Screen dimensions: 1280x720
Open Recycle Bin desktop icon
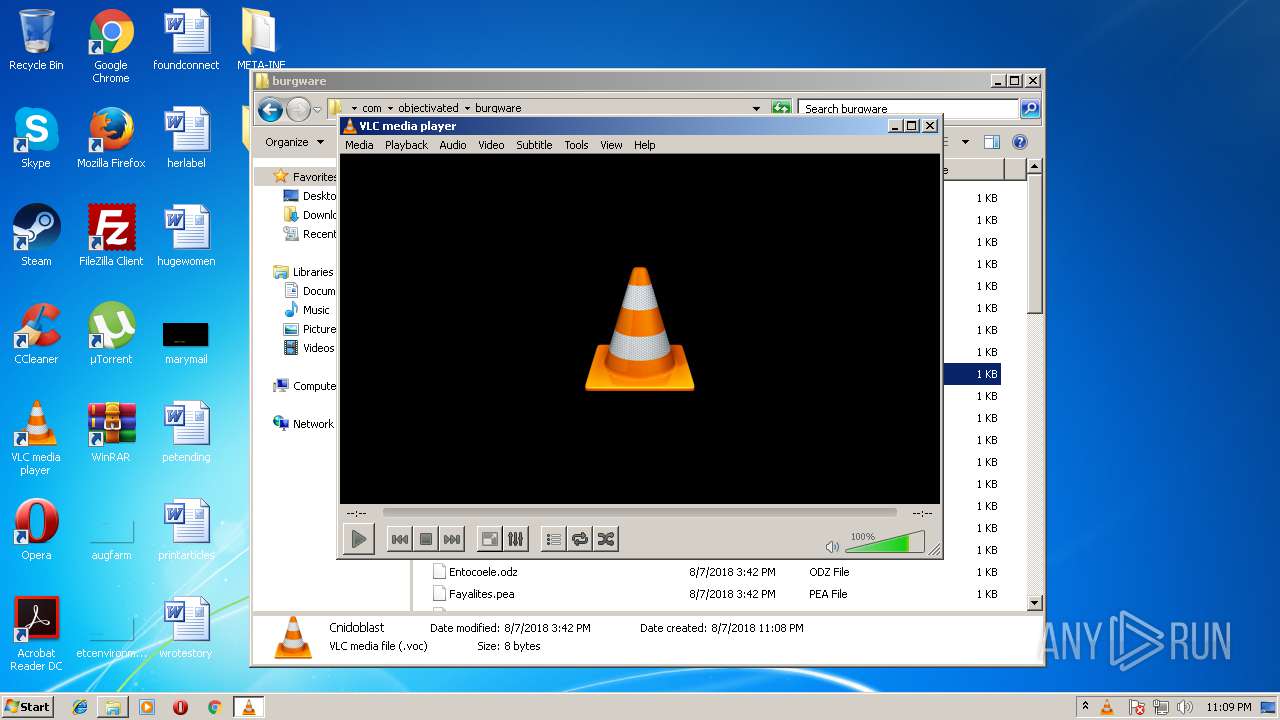[x=36, y=40]
